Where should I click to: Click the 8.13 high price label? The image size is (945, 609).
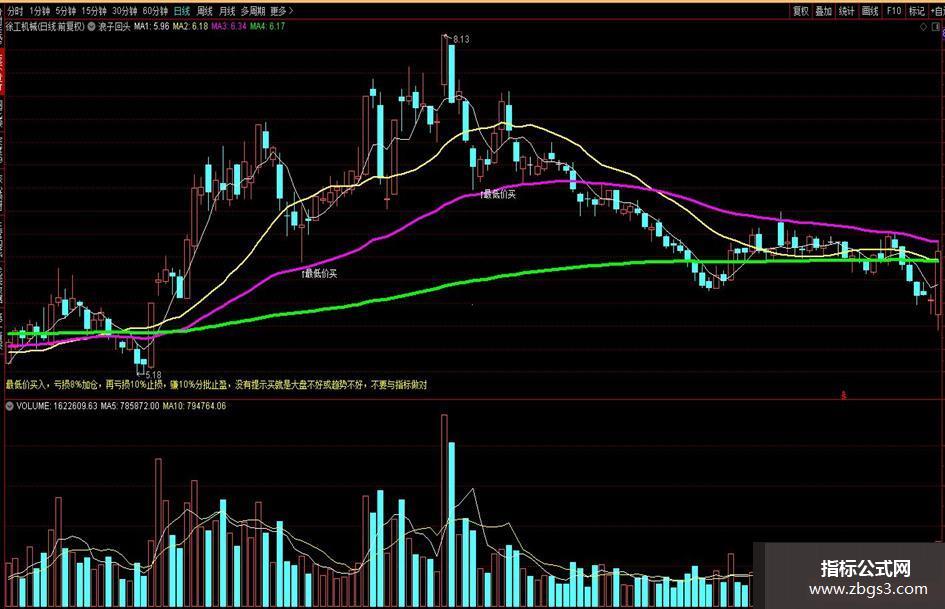461,39
